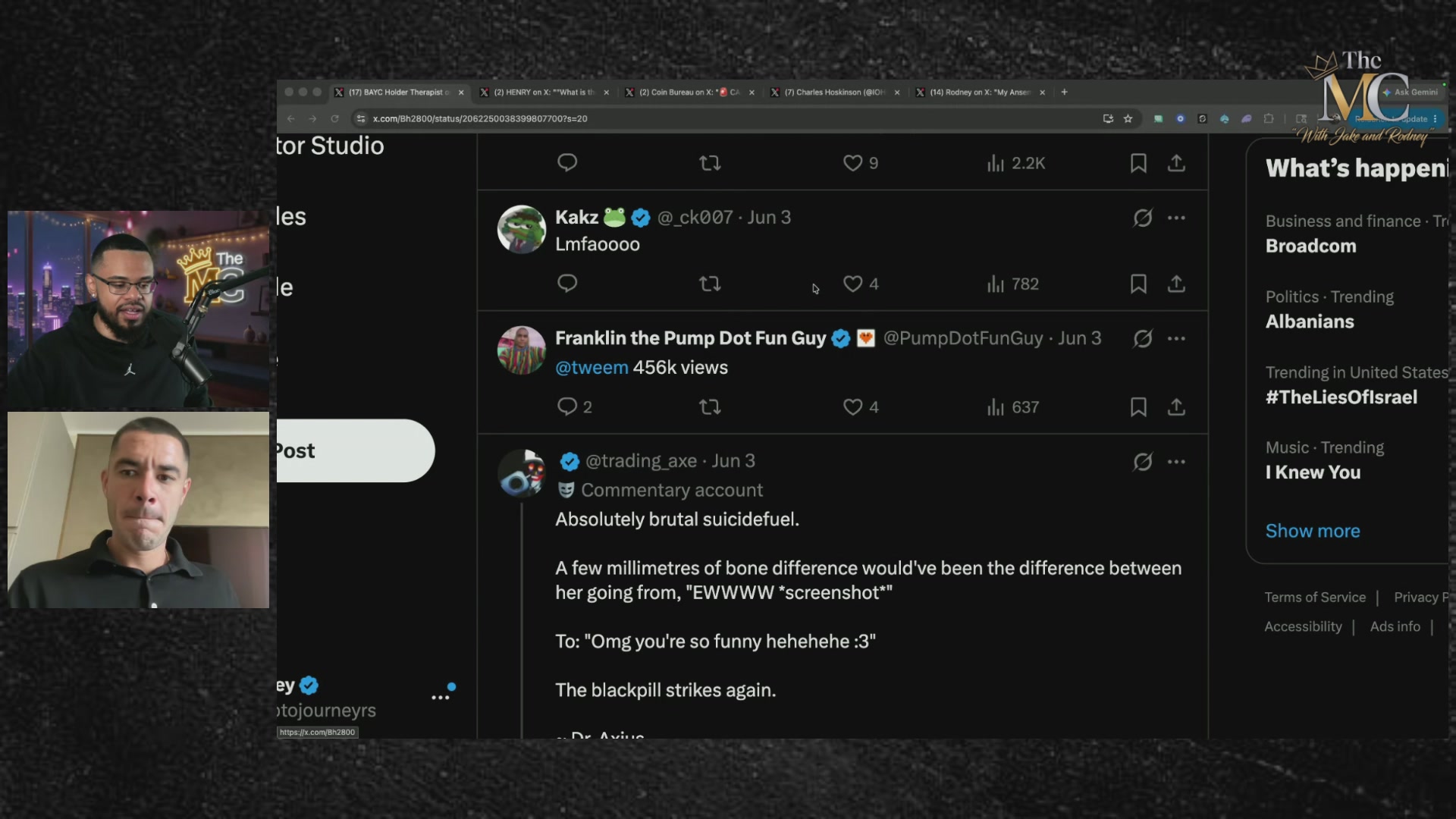Switch to Coin Bureau on X tab

[689, 93]
